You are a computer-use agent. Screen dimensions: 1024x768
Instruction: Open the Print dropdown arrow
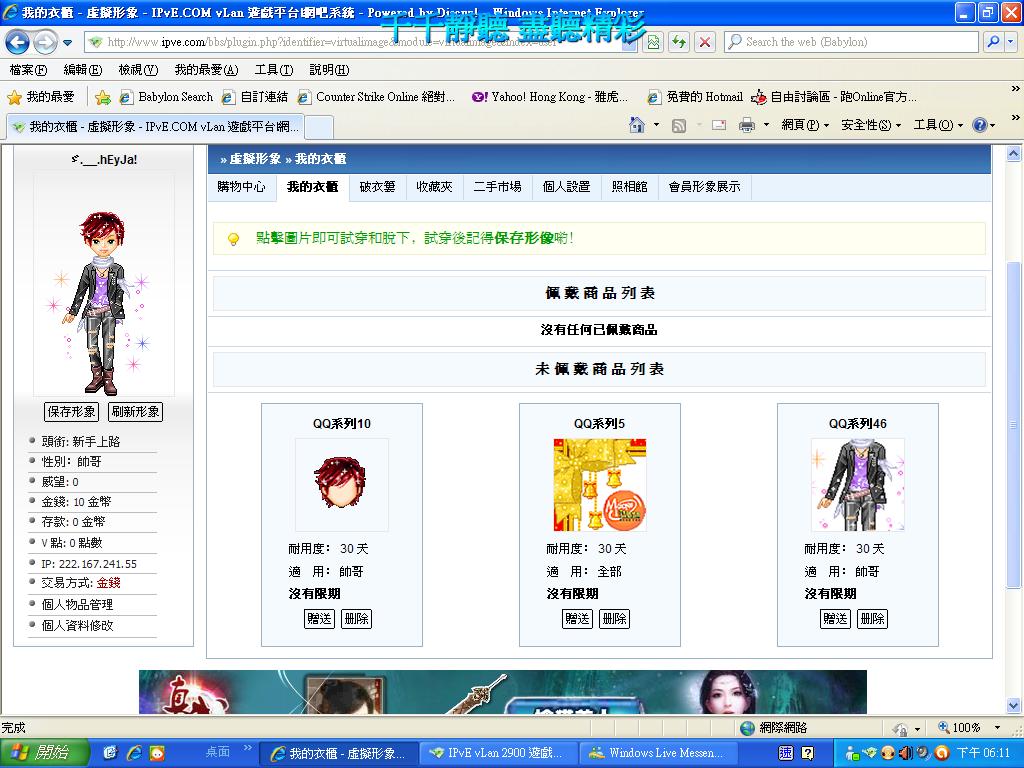pos(766,125)
